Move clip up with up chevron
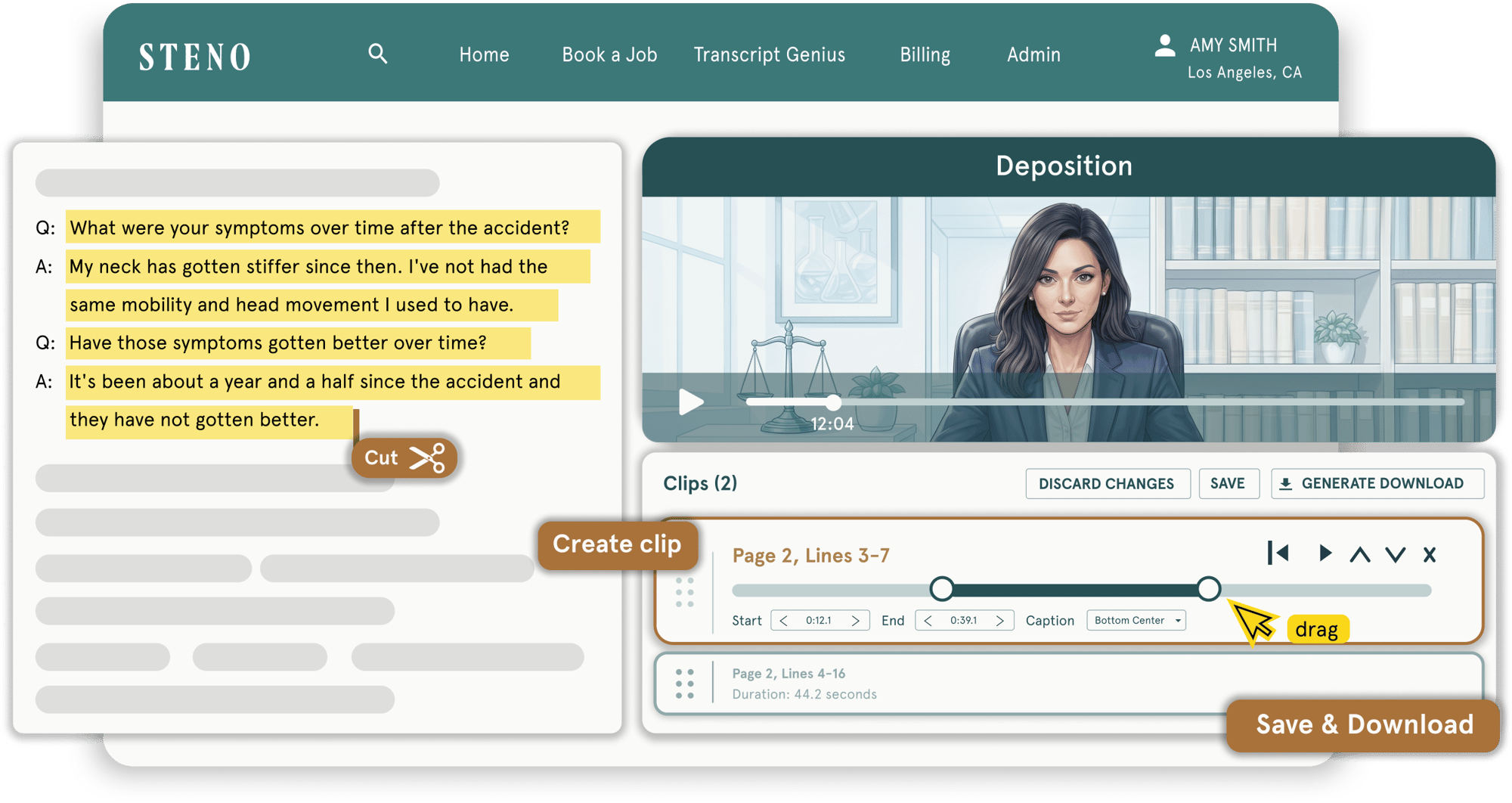The height and width of the screenshot is (803, 1512). click(x=1360, y=554)
